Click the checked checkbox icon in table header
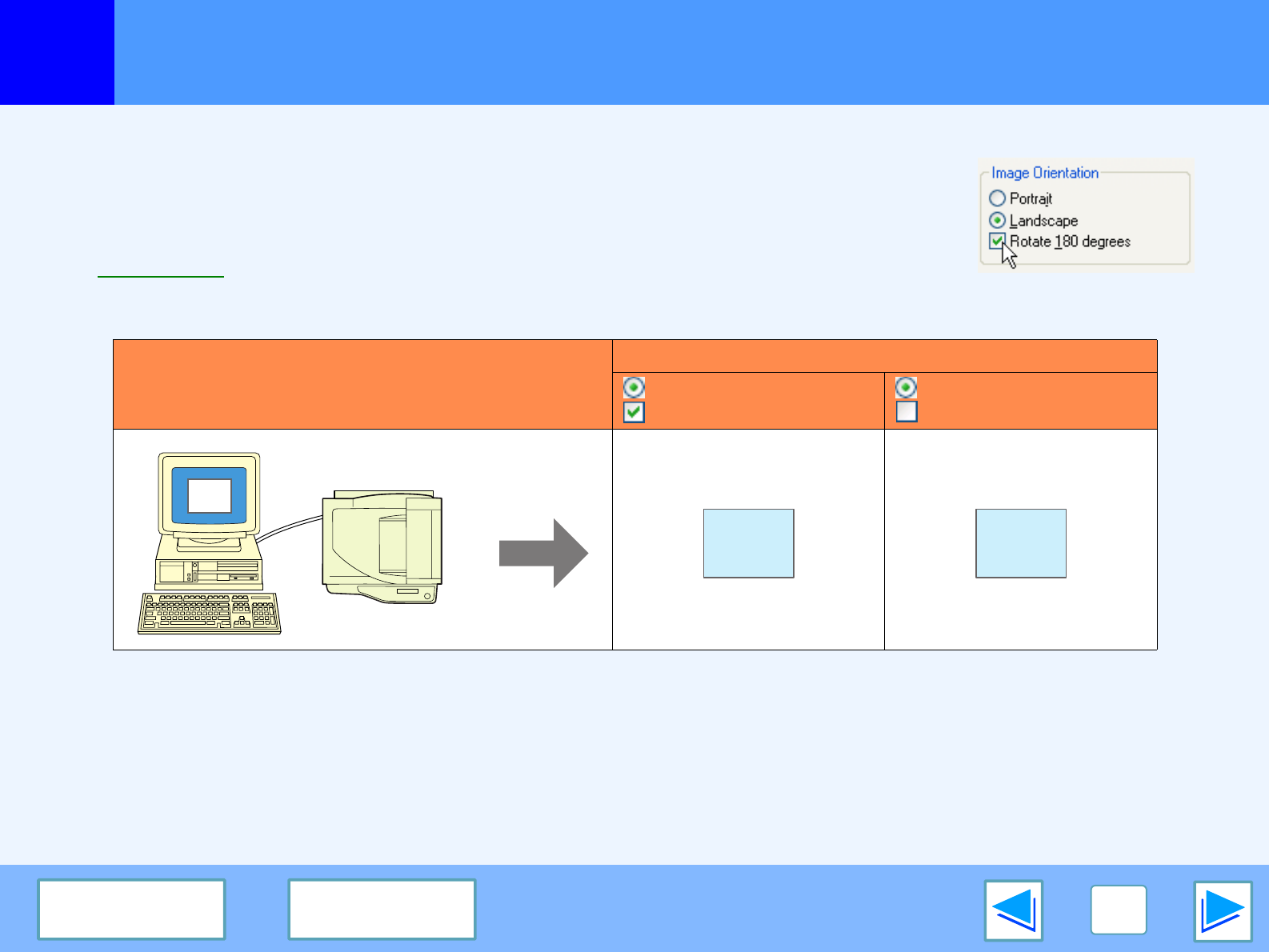The image size is (1269, 952). [x=634, y=412]
